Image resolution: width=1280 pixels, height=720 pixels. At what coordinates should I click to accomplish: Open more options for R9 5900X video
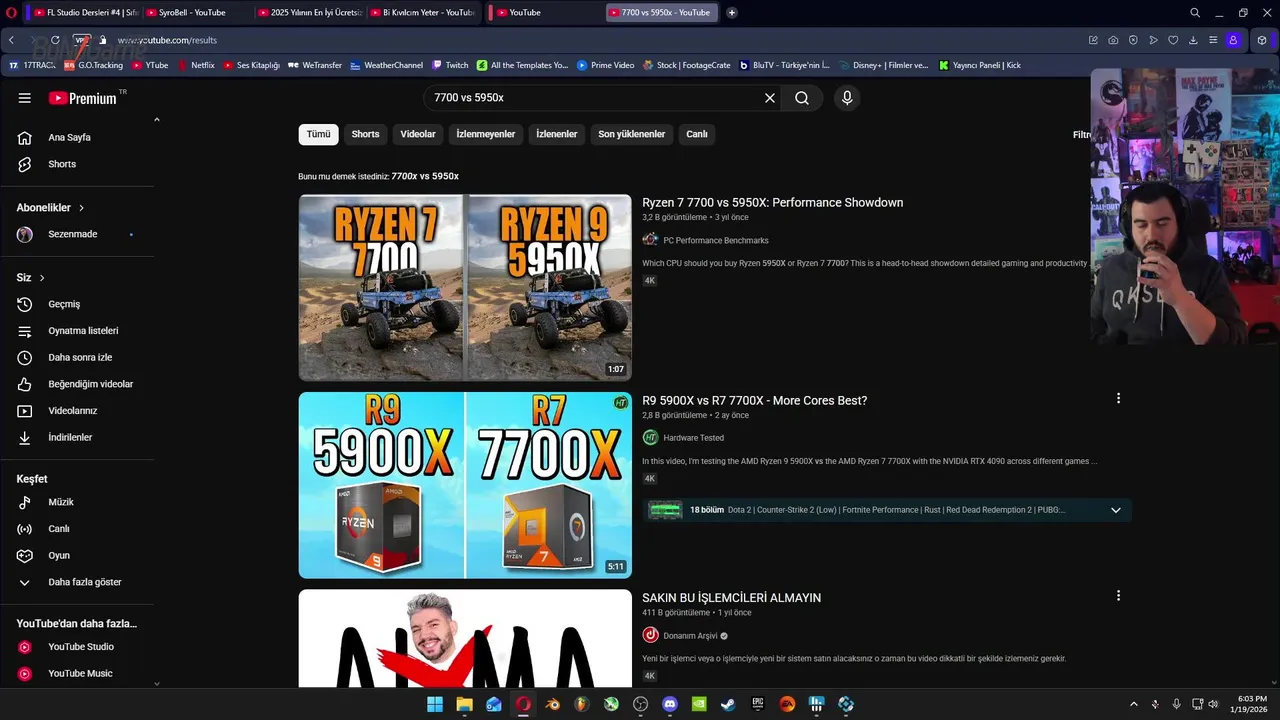coord(1118,398)
